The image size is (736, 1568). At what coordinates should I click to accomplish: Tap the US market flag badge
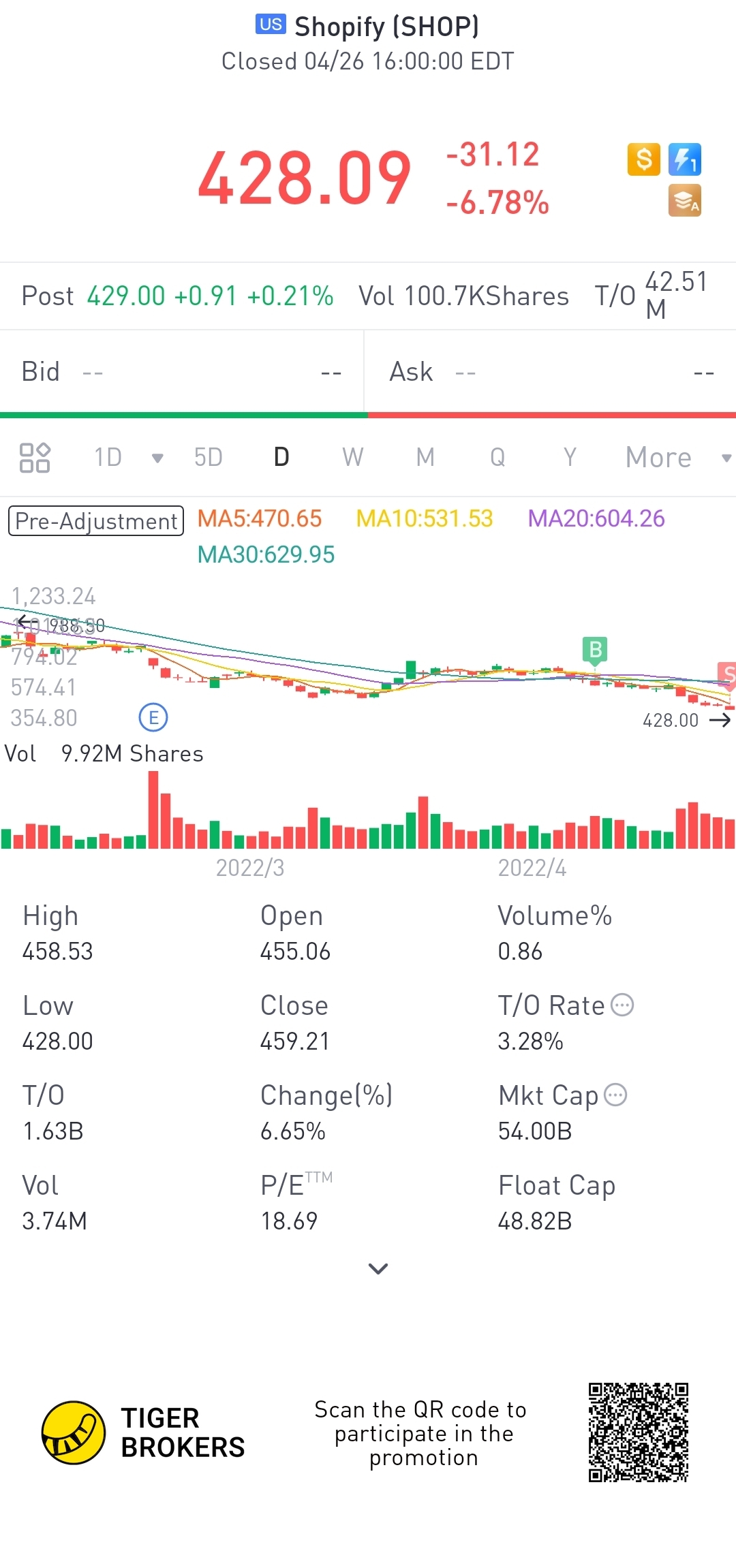click(x=271, y=25)
